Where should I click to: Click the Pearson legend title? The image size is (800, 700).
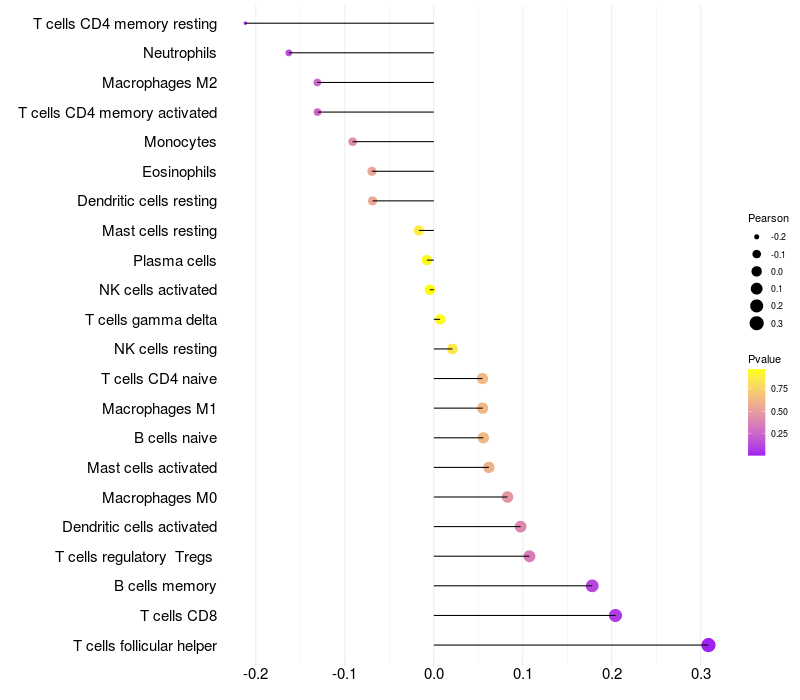coord(768,218)
